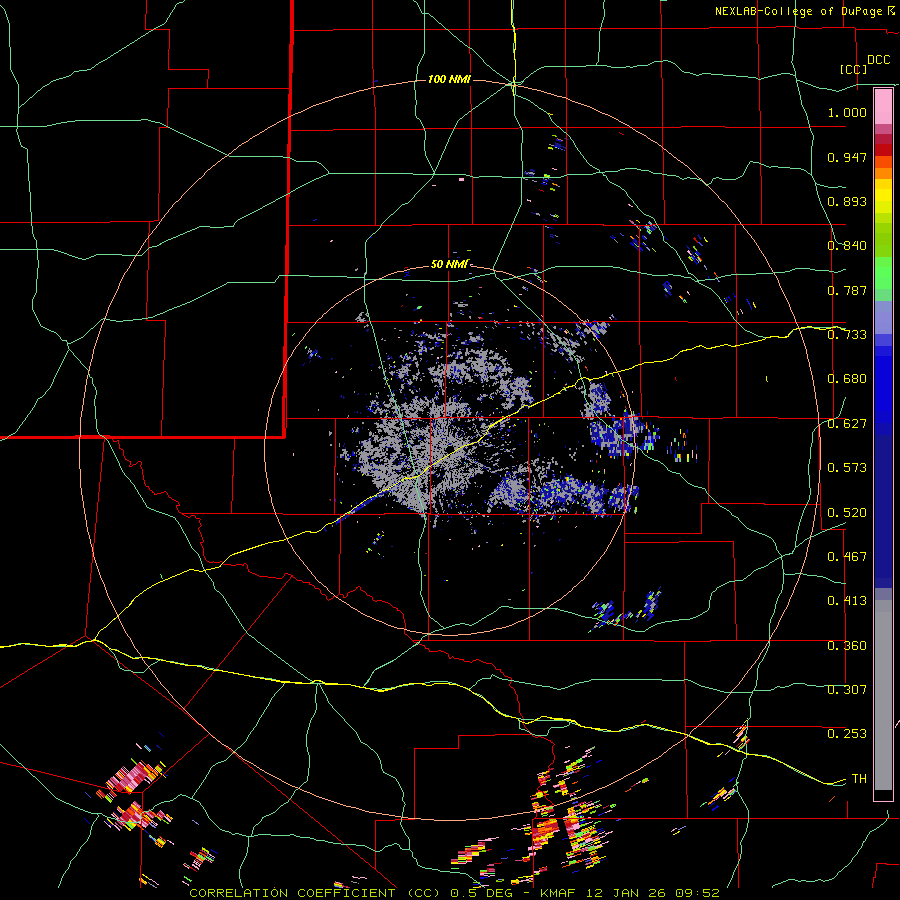Select the 0.253 scale value
Viewport: 900px width, 900px height.
pyautogui.click(x=847, y=734)
